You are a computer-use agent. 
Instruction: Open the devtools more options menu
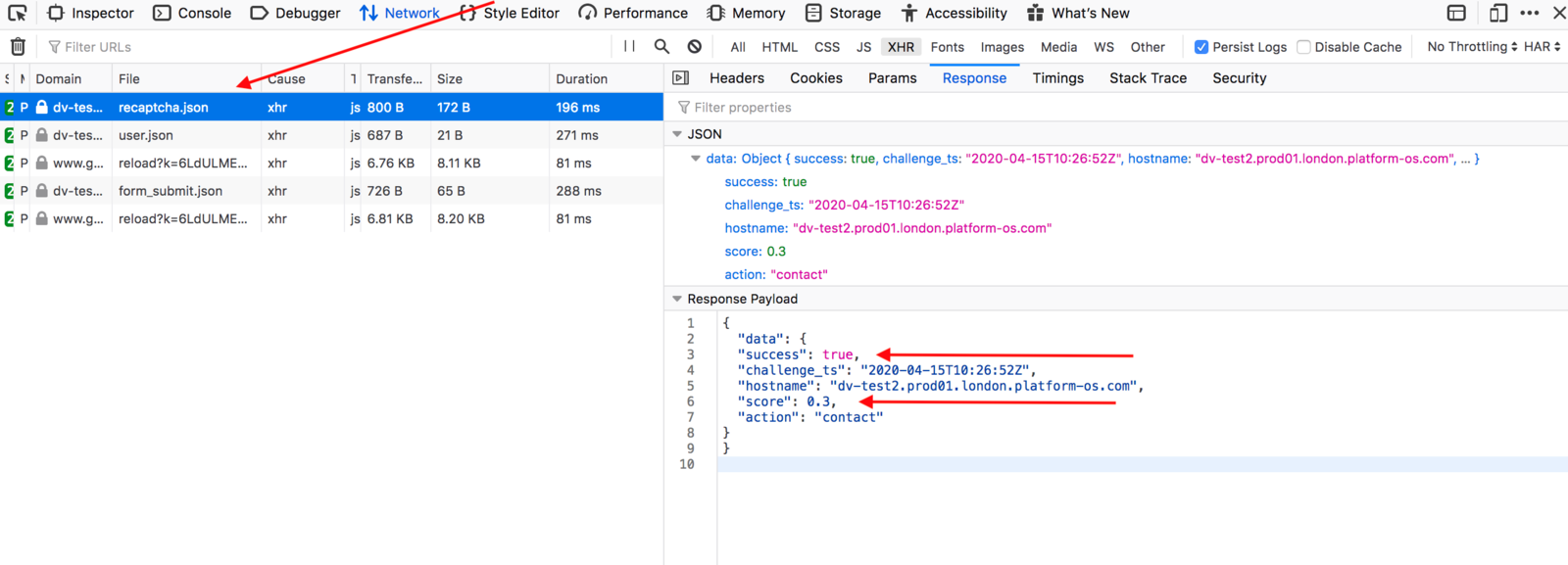pos(1529,13)
